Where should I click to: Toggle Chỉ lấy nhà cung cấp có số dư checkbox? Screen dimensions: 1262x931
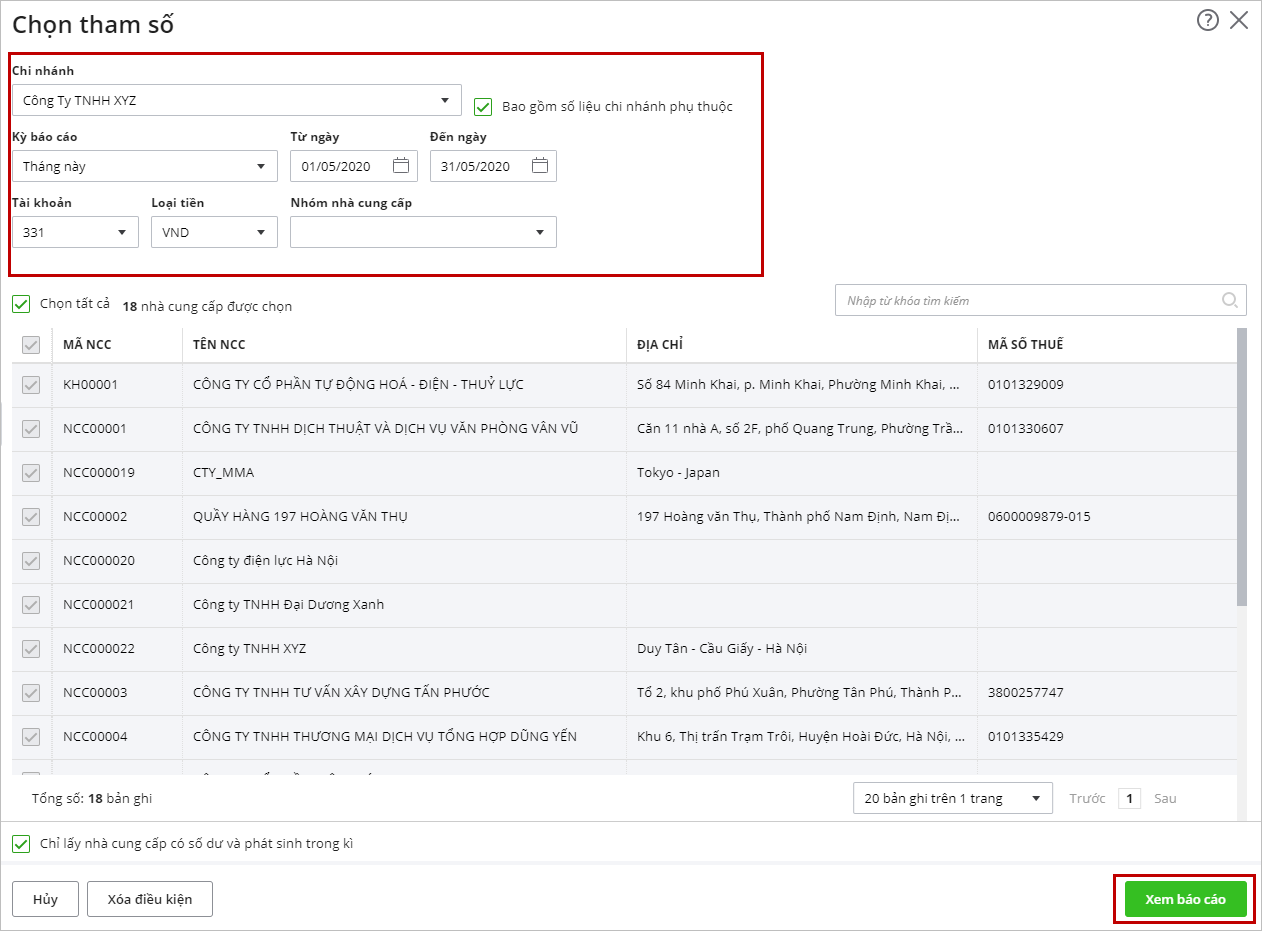[x=21, y=844]
